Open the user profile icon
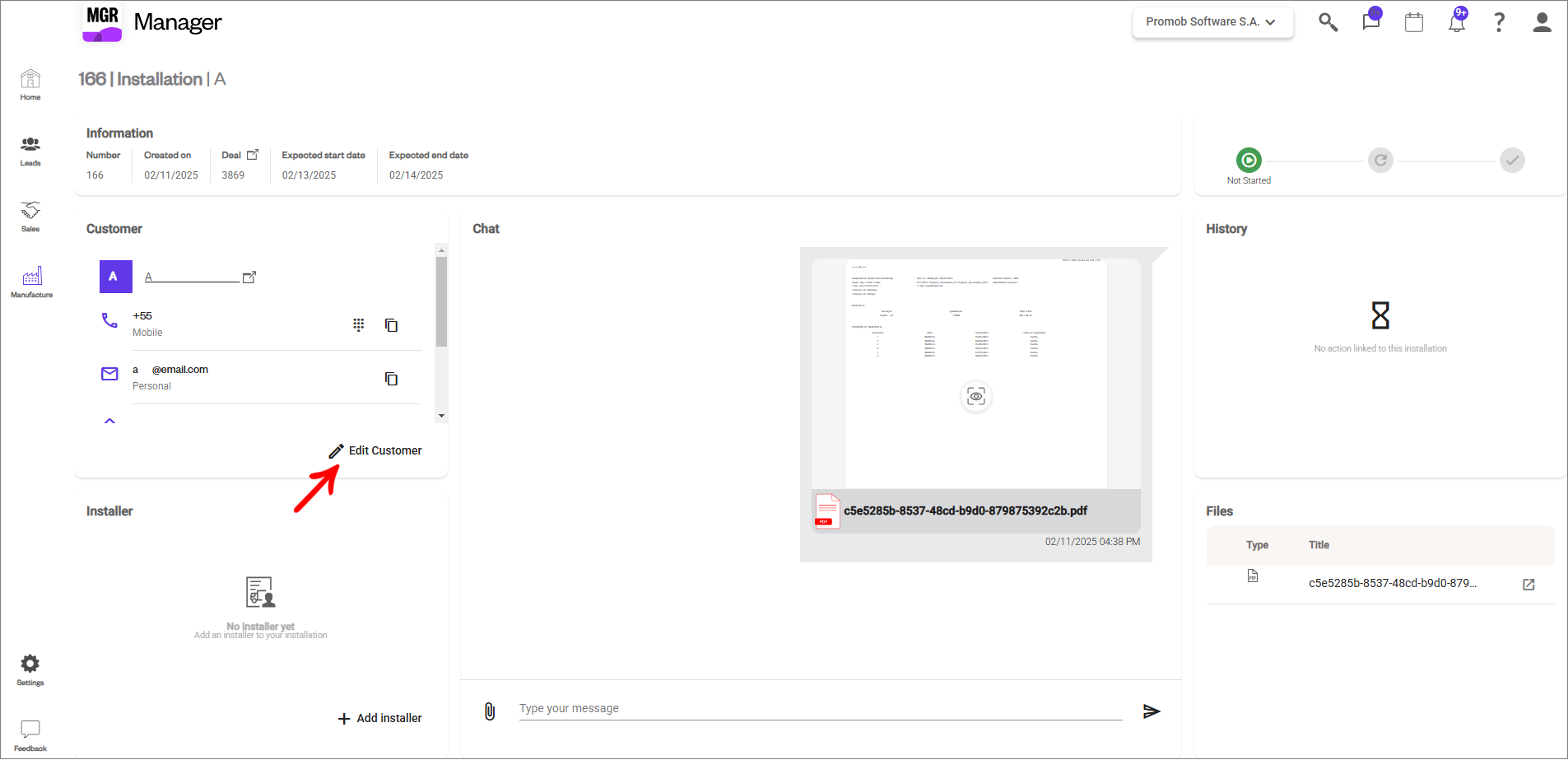 [1542, 22]
